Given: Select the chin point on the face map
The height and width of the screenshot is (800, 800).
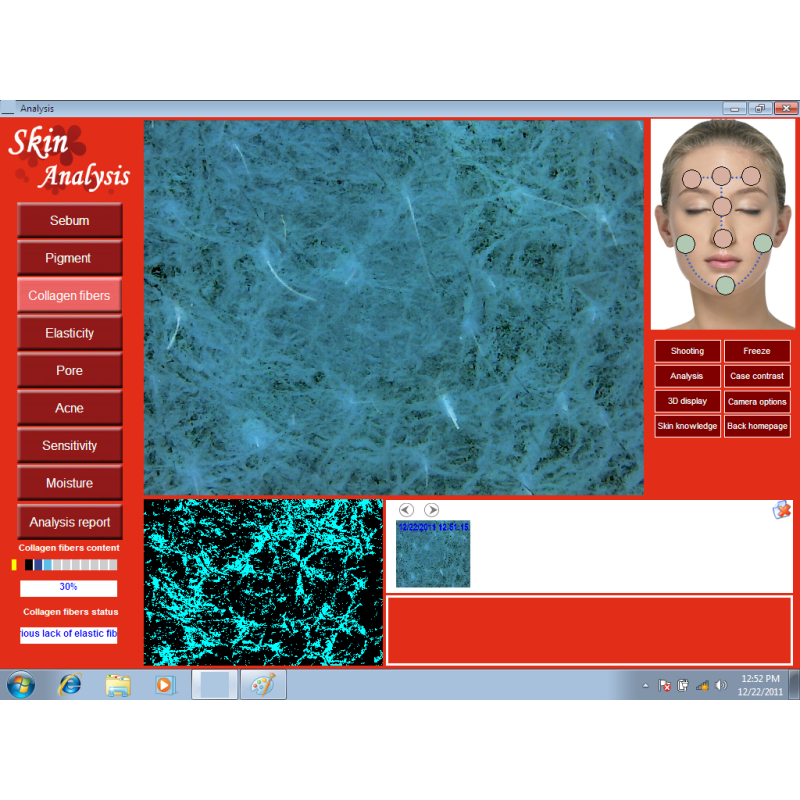Looking at the screenshot, I should coord(725,285).
